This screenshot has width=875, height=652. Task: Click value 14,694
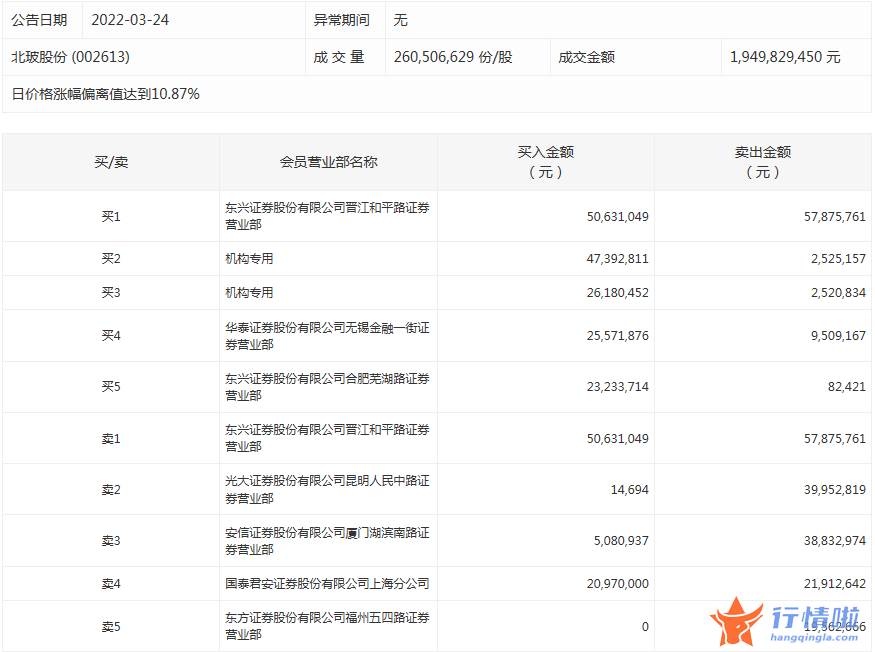point(629,490)
